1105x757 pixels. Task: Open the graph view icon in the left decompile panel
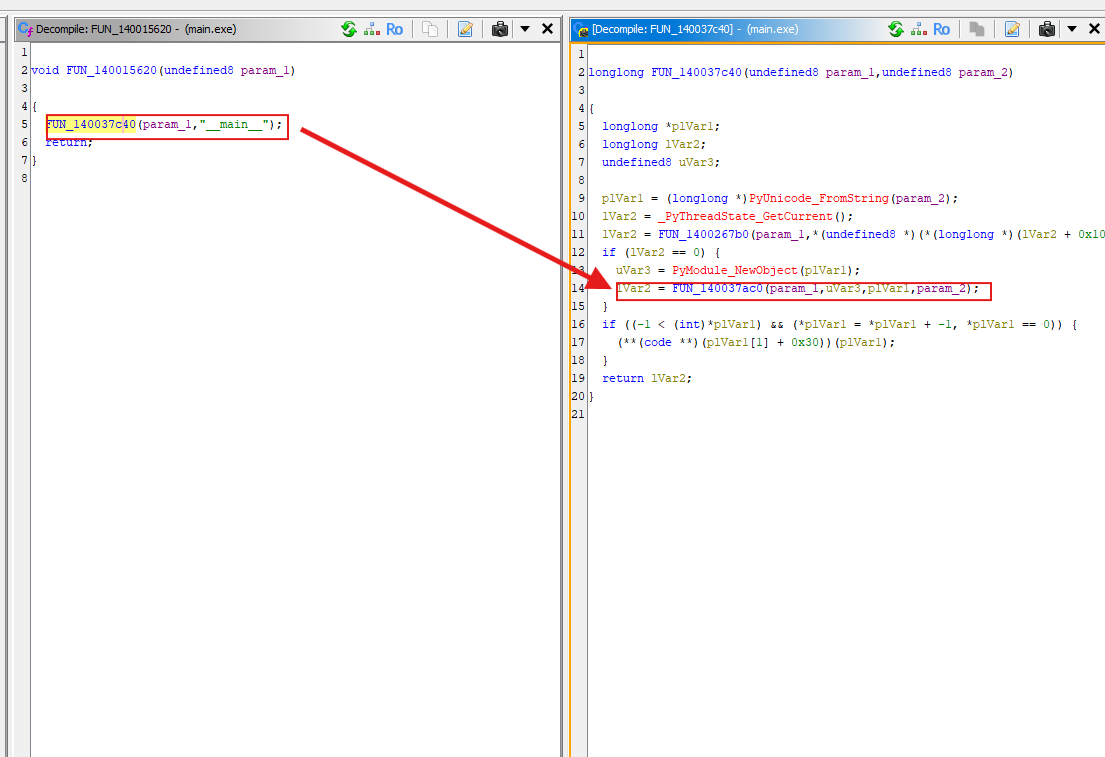(372, 29)
